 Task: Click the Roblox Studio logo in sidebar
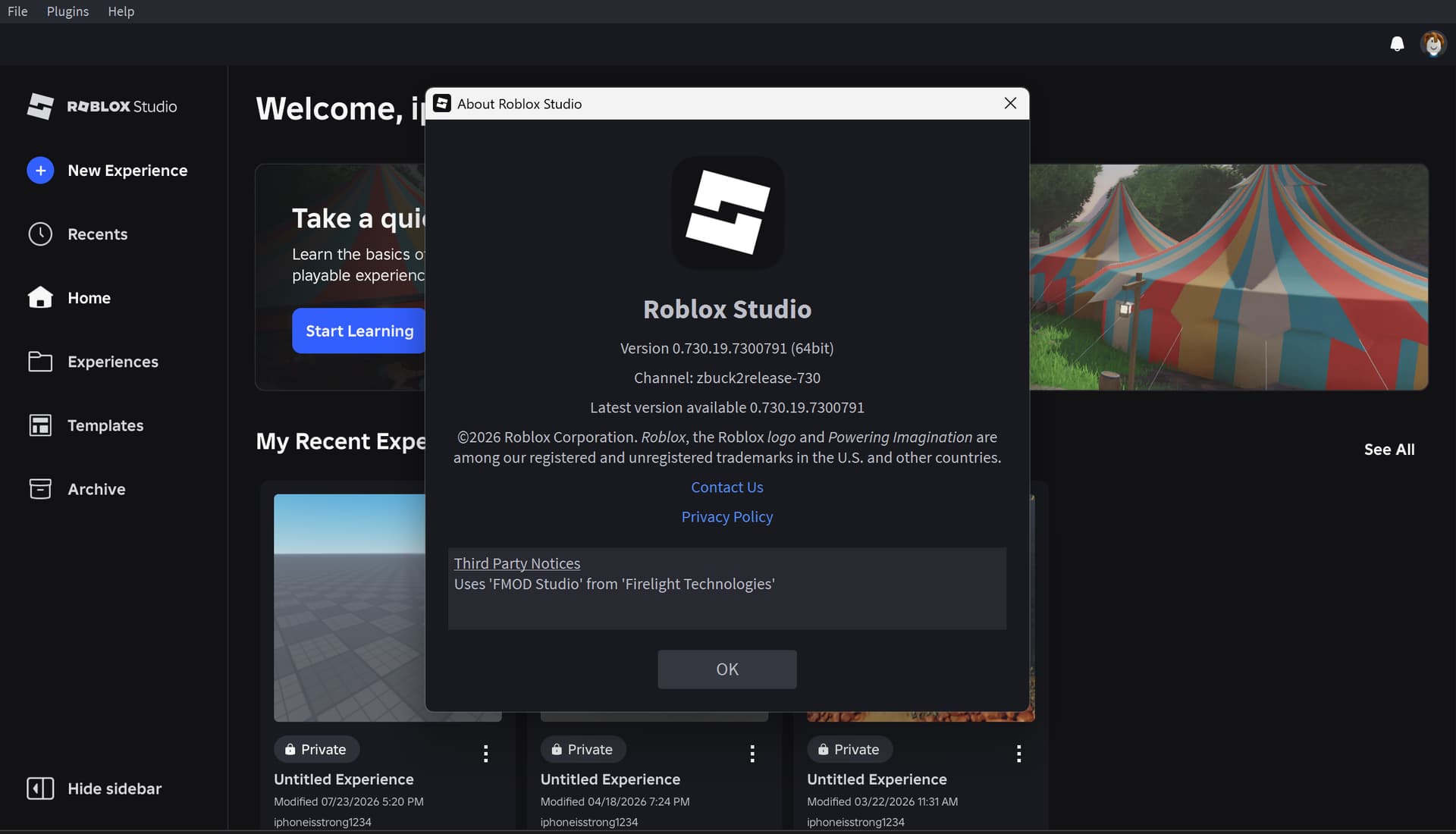point(102,106)
